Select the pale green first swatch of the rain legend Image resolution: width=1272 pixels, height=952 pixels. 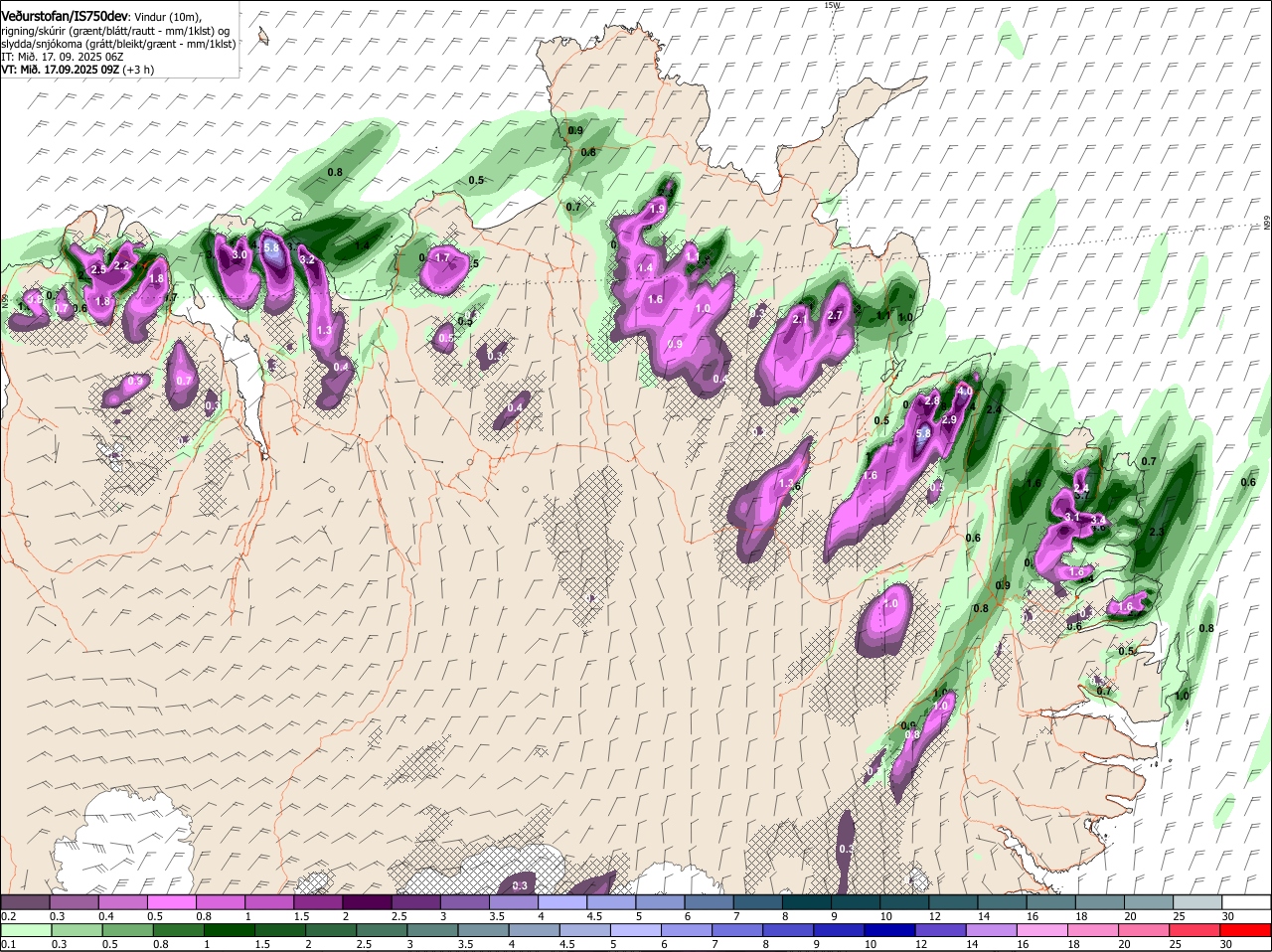[25, 930]
